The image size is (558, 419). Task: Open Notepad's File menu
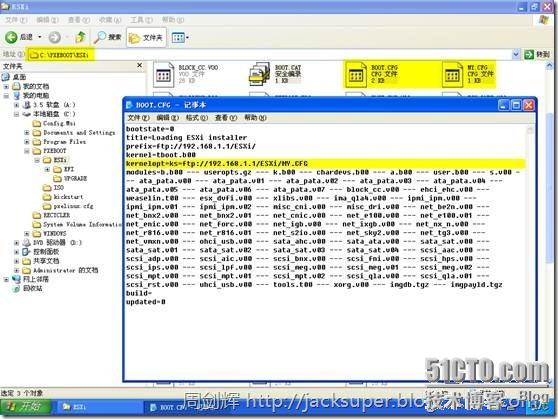[138, 117]
